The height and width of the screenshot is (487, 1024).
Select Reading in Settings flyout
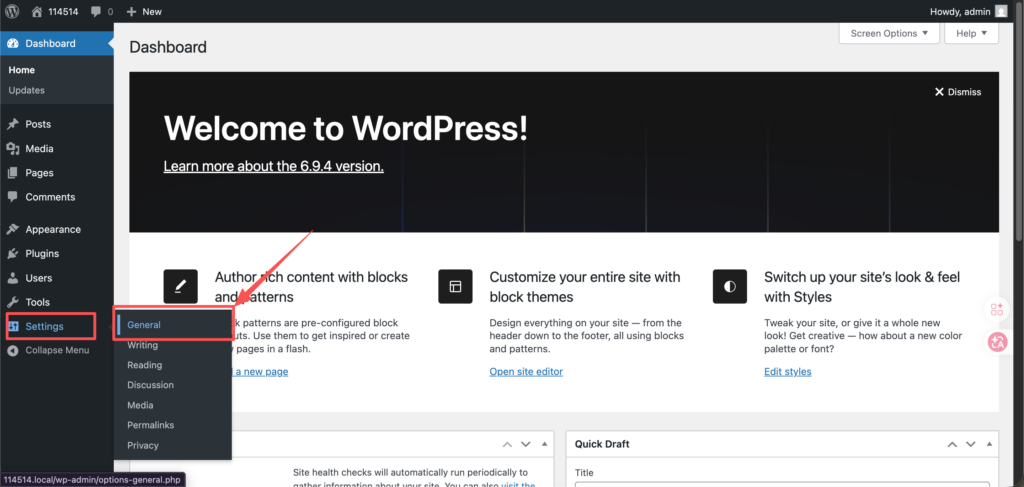click(144, 365)
